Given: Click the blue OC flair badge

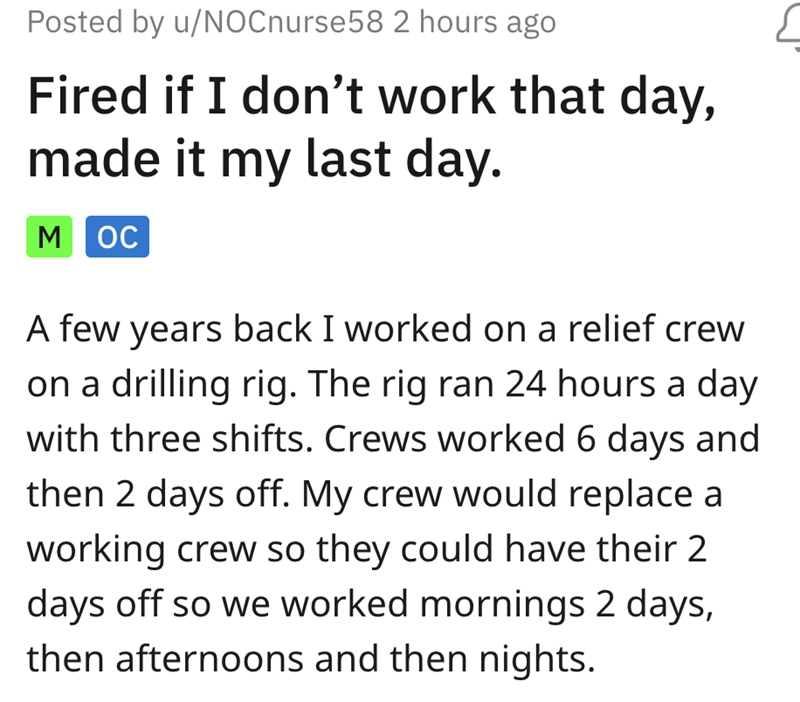Looking at the screenshot, I should 117,237.
